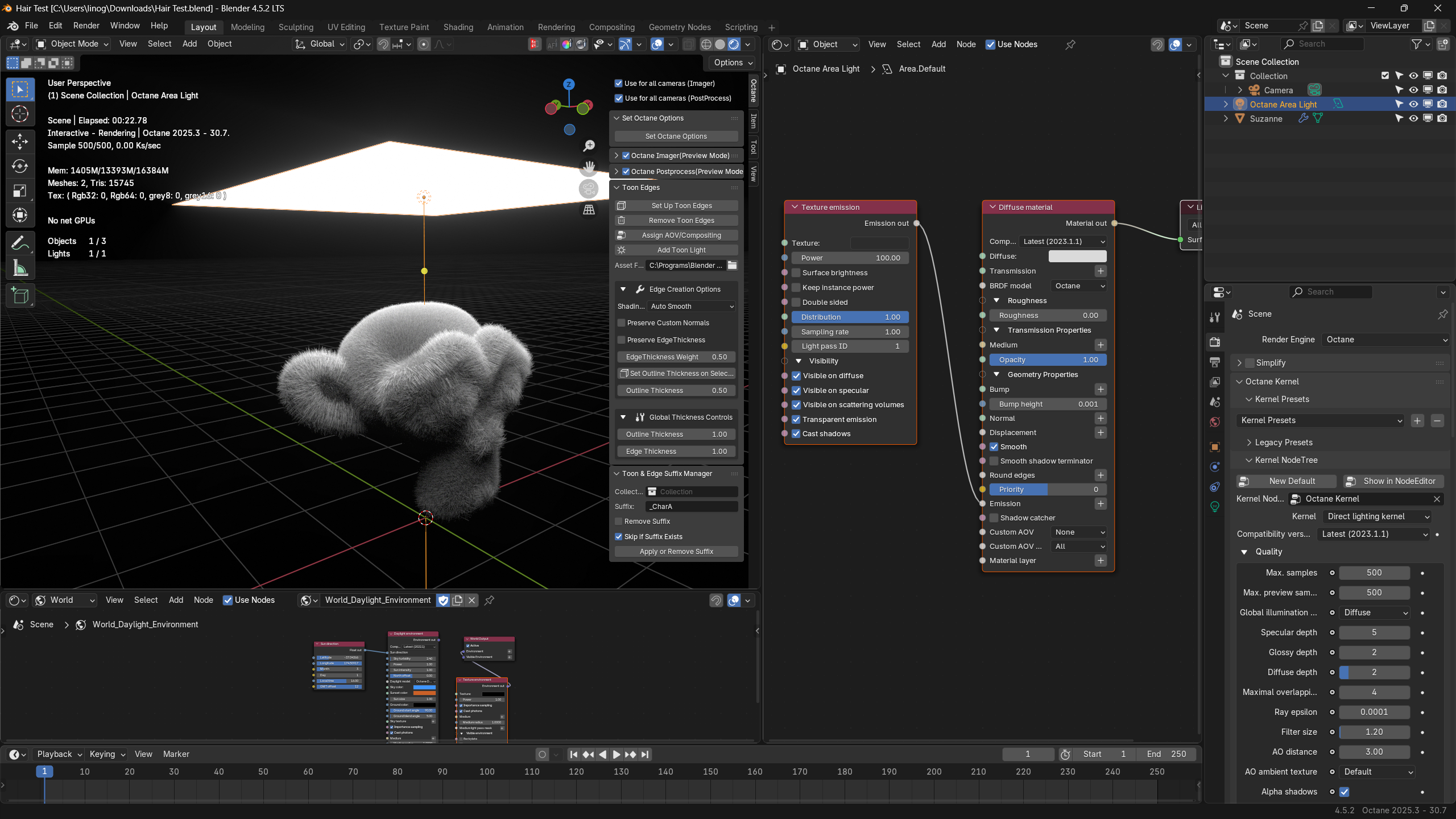Uncheck Skip if Suffix Exists
The image size is (1456, 819).
point(619,536)
